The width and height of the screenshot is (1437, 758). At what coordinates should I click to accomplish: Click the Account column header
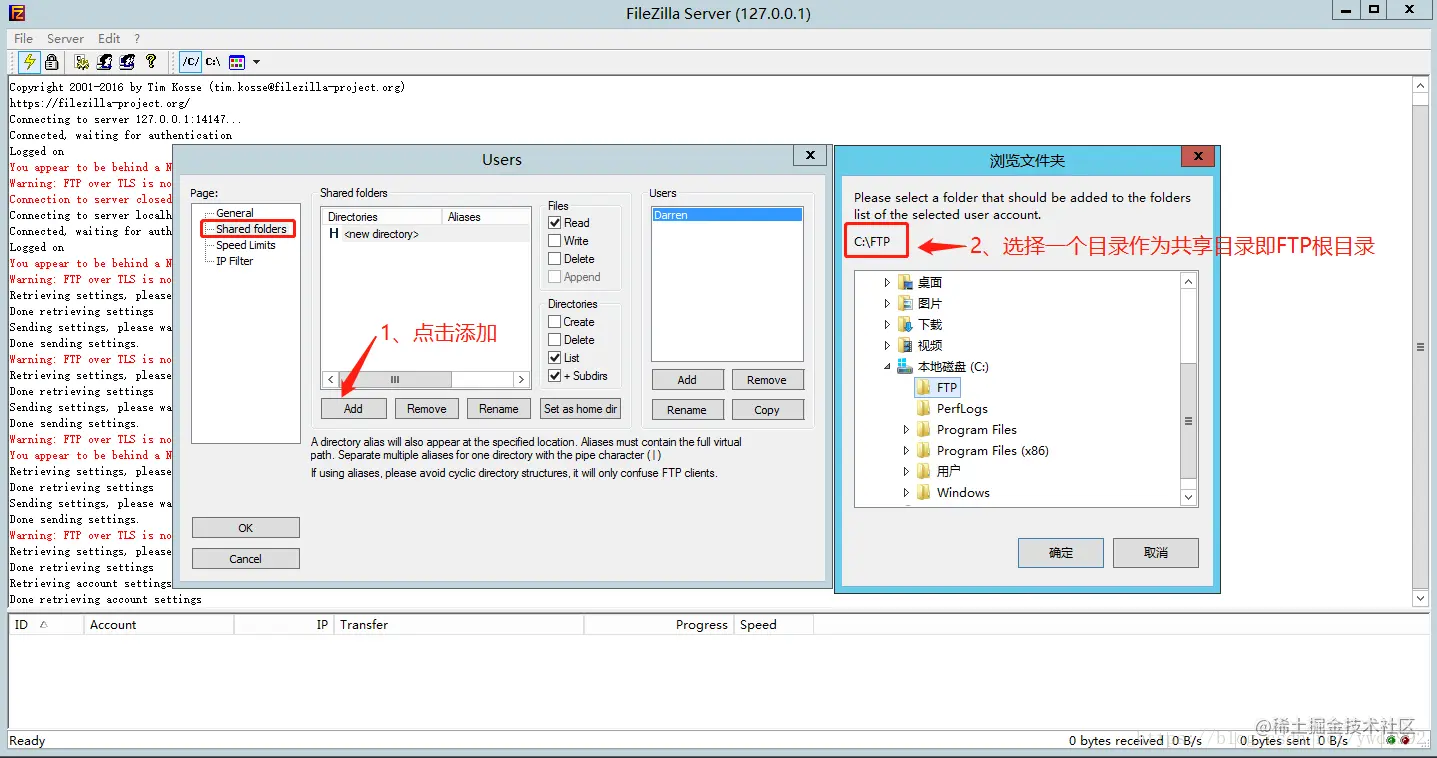[159, 625]
